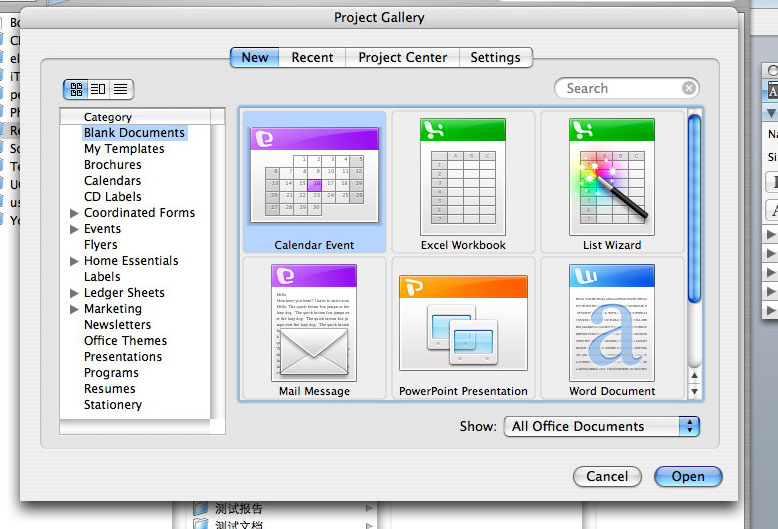Open the Project Center tab
This screenshot has width=778, height=529.
click(x=402, y=58)
